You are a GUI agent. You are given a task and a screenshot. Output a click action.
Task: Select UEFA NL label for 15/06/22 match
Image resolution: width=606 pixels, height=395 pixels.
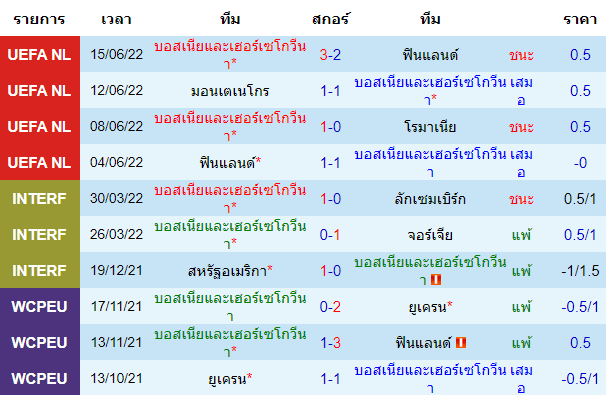(x=39, y=54)
